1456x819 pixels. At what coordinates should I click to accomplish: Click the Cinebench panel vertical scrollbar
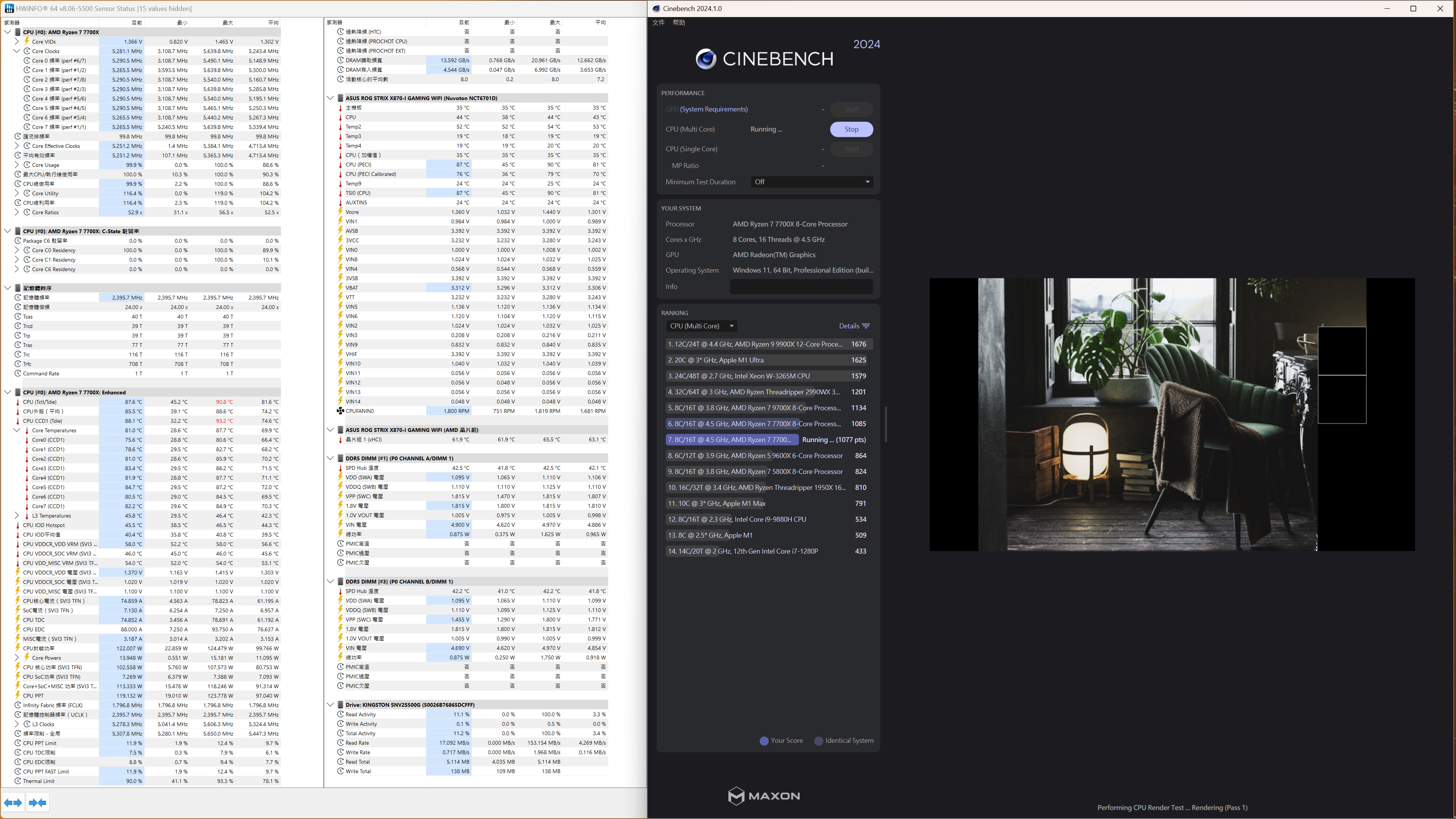[886, 424]
